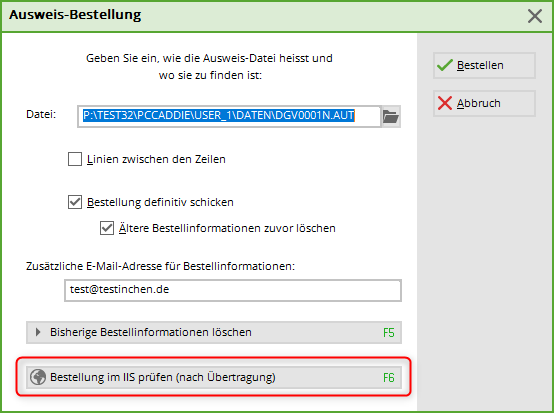Cancel using the Abbruch button

click(x=484, y=103)
